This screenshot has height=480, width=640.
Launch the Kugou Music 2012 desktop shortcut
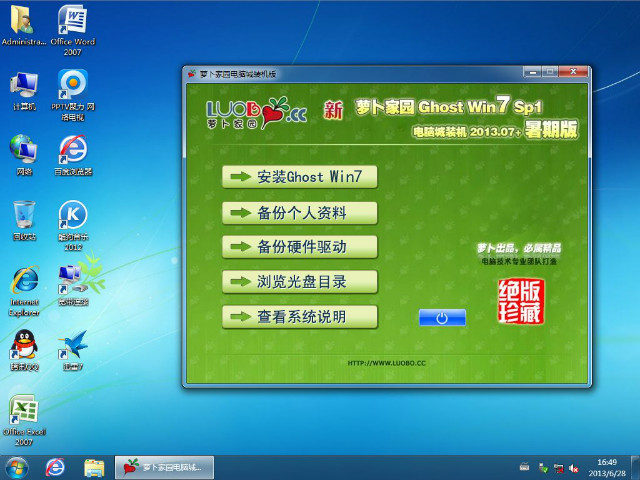pos(73,225)
